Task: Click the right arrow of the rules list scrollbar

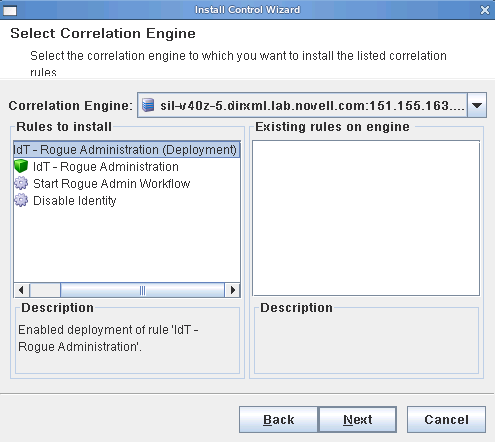Action: pyautogui.click(x=232, y=290)
